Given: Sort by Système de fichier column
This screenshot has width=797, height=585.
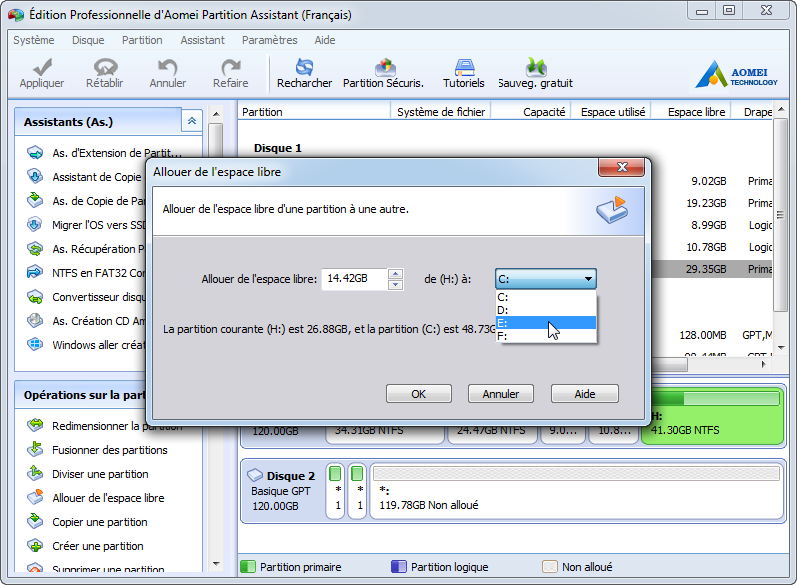Looking at the screenshot, I should pyautogui.click(x=441, y=112).
